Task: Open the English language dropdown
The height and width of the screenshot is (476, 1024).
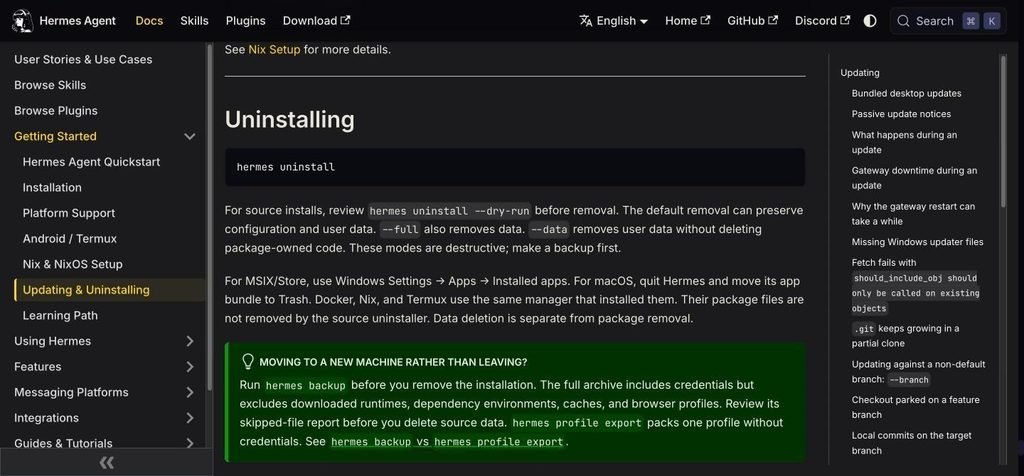Action: 613,21
